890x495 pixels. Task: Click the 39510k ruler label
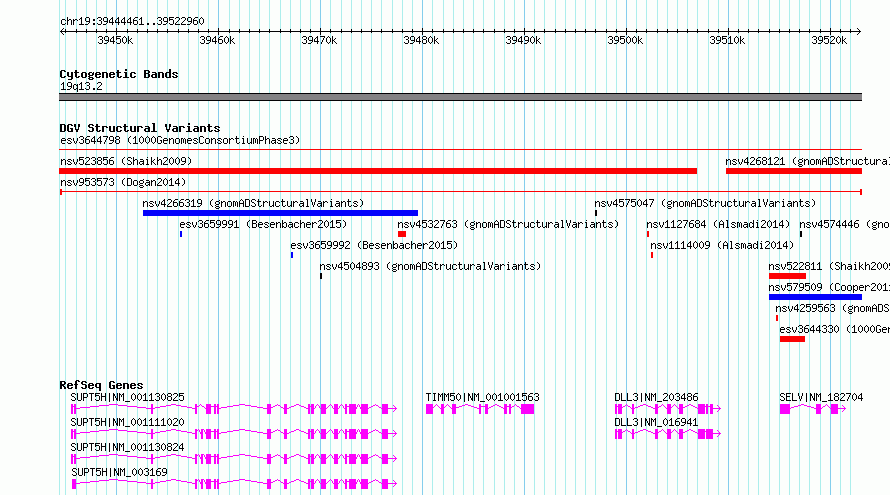(727, 40)
